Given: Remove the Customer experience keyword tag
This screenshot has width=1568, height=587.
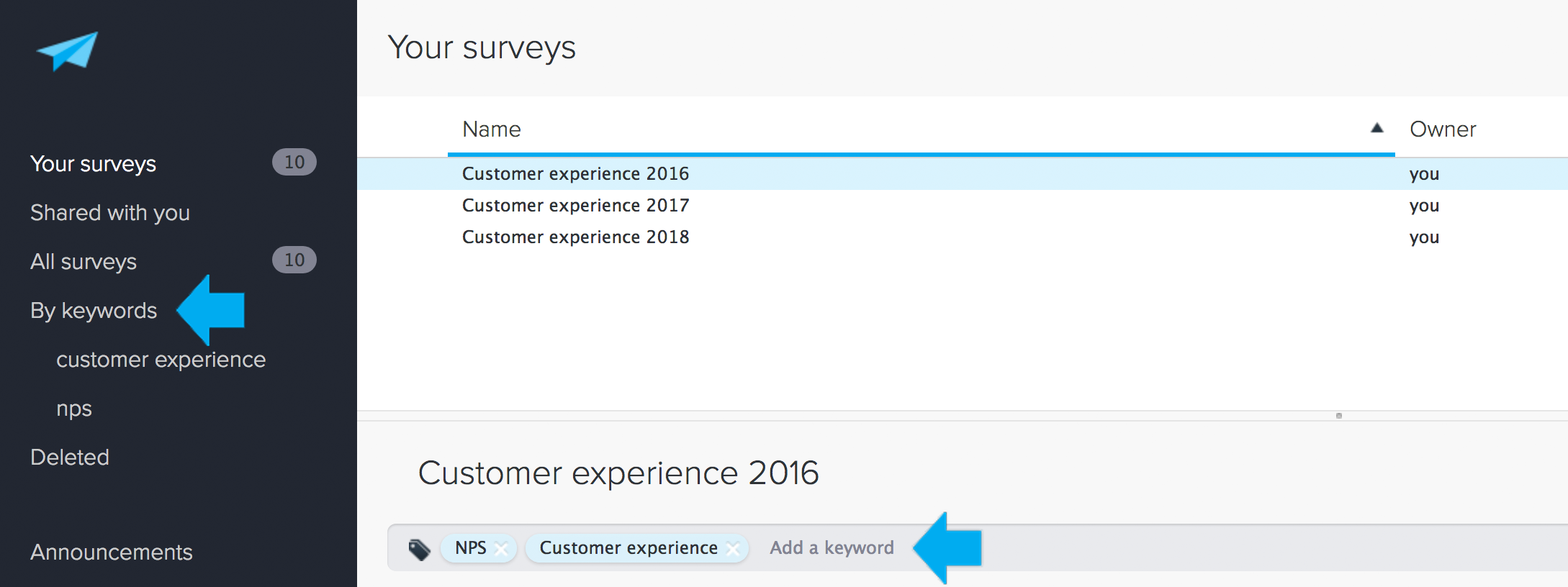Looking at the screenshot, I should pyautogui.click(x=733, y=549).
